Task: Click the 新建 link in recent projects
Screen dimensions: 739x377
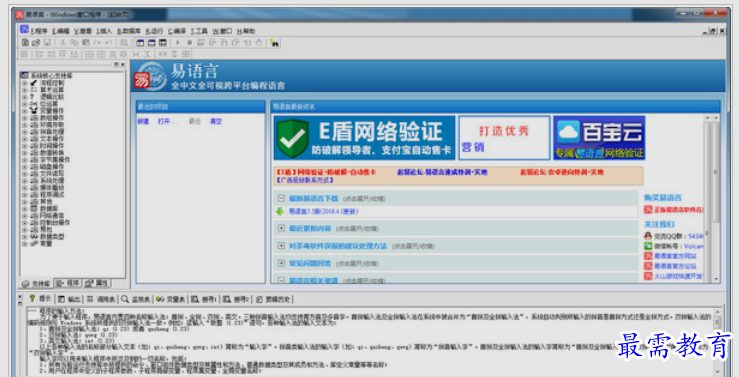Action: (143, 121)
